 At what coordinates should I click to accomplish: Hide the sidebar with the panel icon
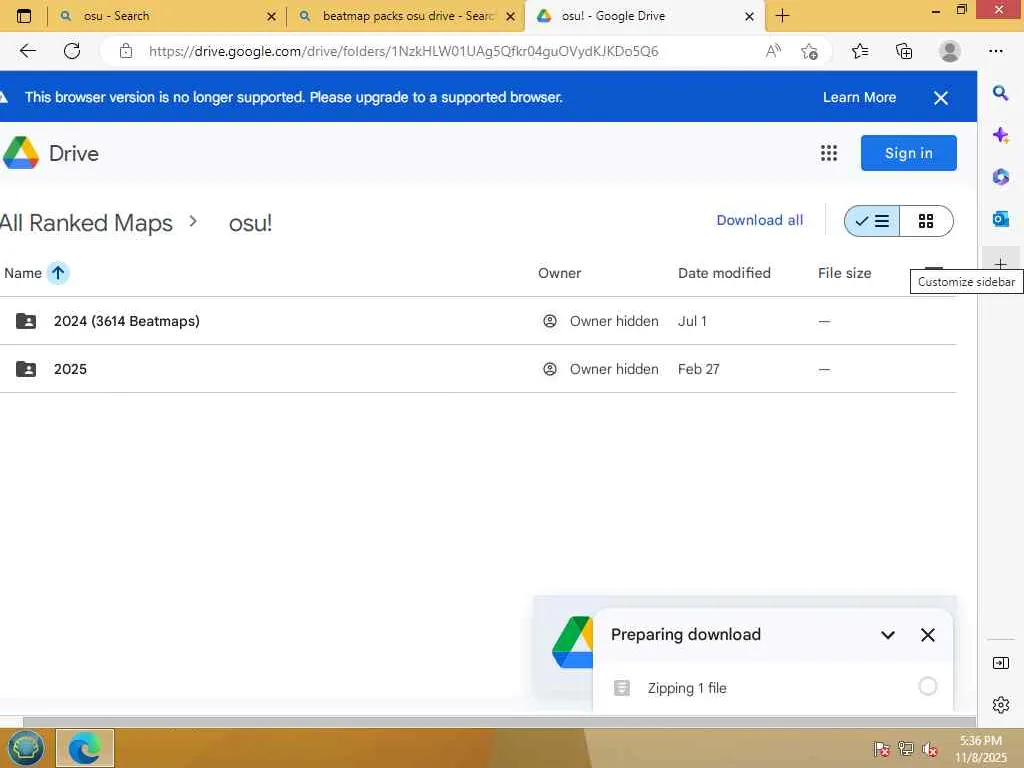[1000, 663]
